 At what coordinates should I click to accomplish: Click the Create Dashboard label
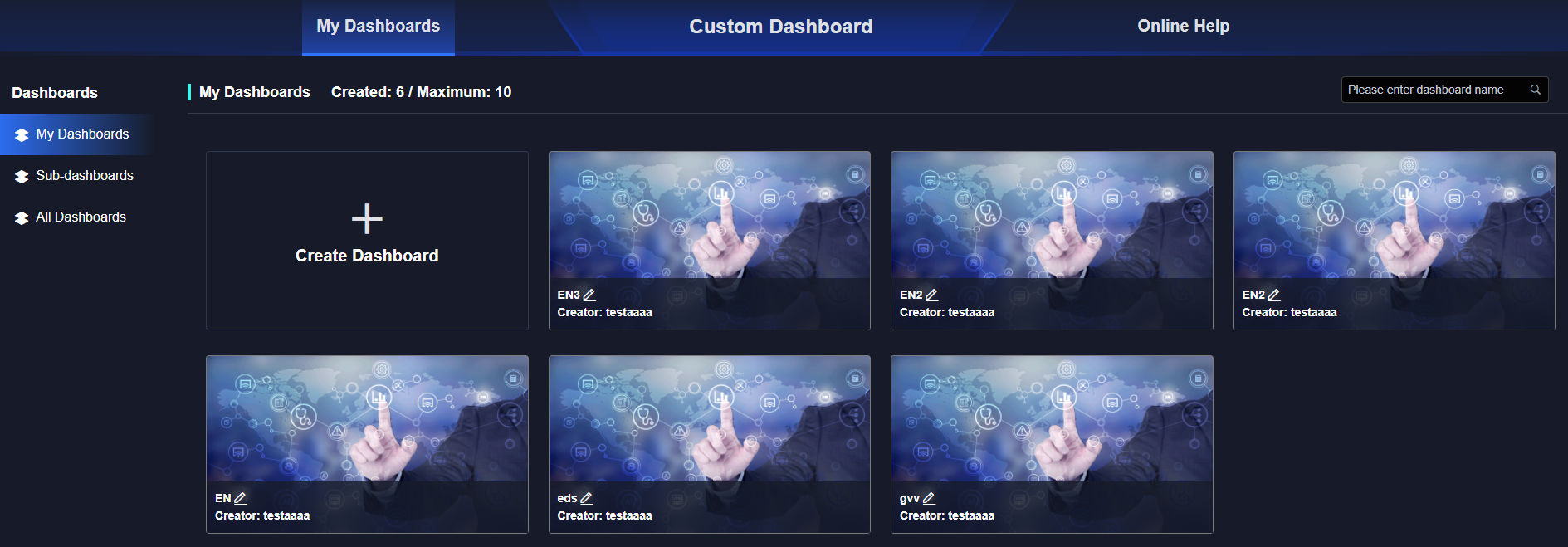[x=367, y=256]
